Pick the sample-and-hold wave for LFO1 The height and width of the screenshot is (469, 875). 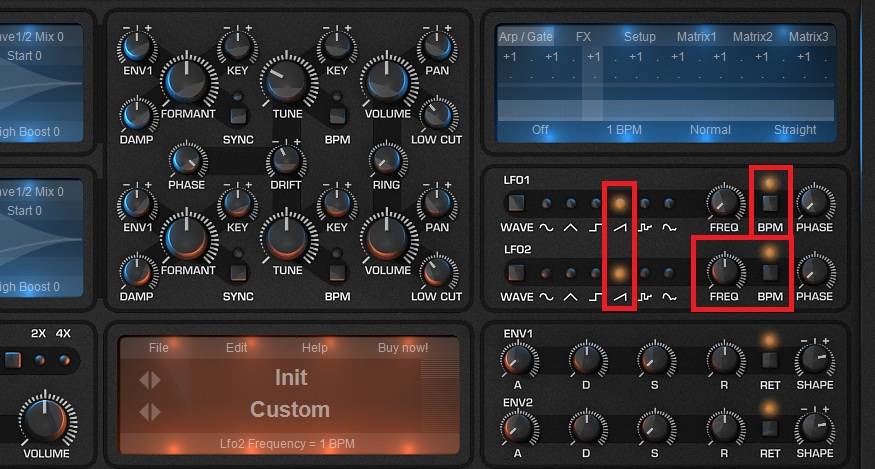click(645, 204)
